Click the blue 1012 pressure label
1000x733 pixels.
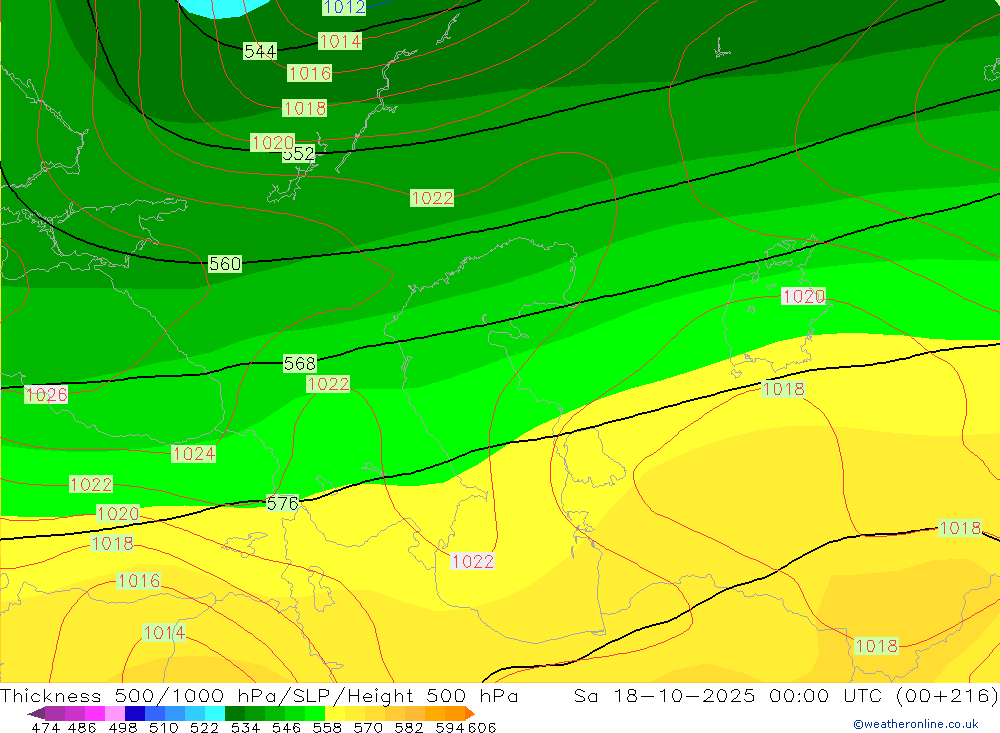[344, 7]
